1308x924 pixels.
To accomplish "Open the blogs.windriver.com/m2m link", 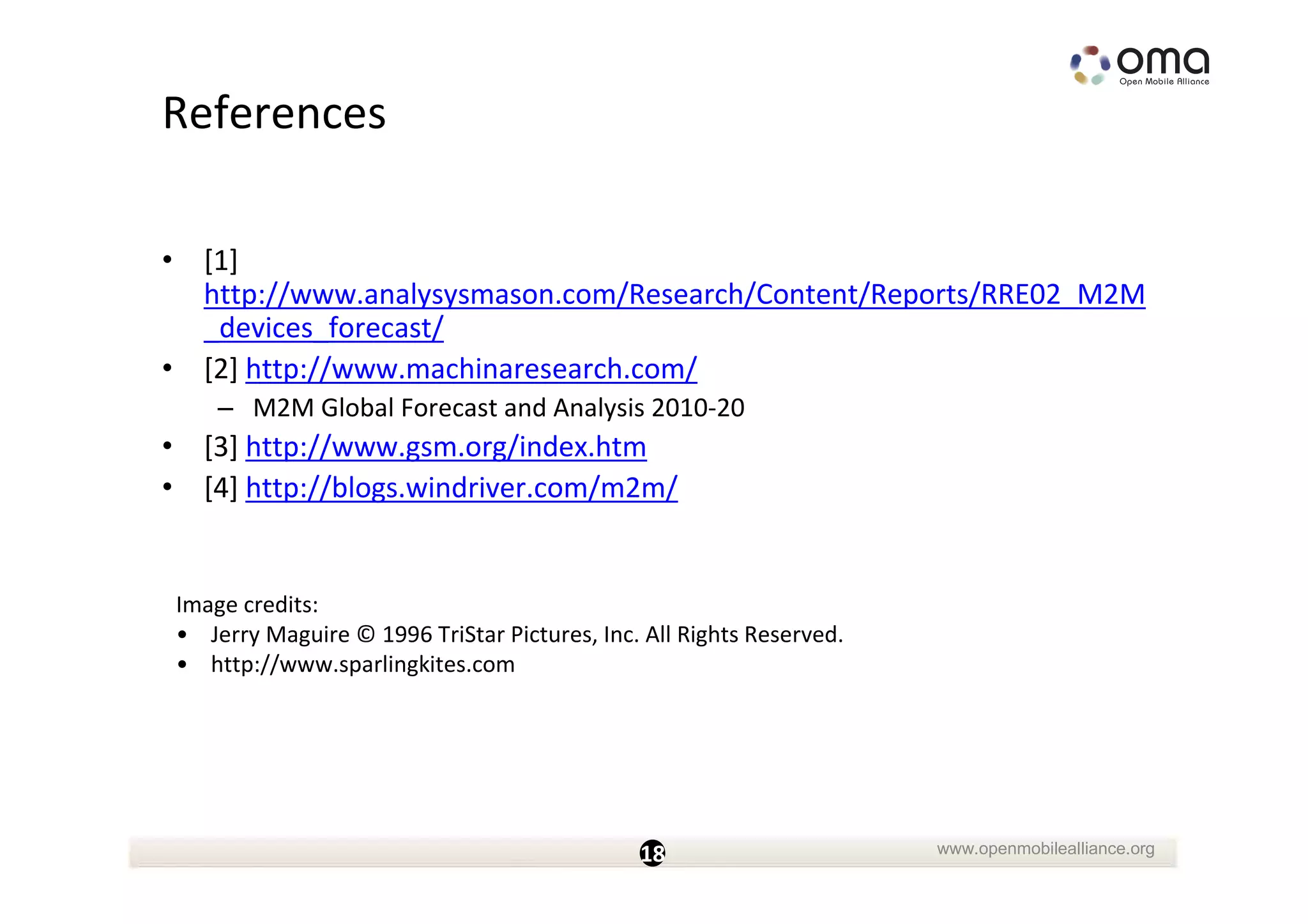I will pos(461,488).
